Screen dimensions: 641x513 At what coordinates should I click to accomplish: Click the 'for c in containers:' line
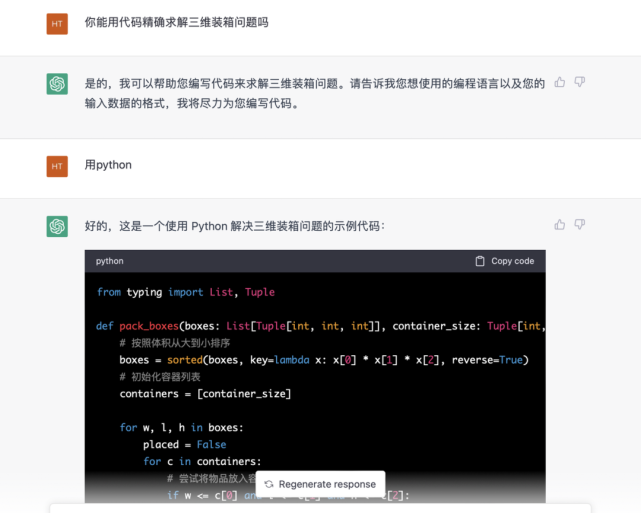[x=202, y=461]
